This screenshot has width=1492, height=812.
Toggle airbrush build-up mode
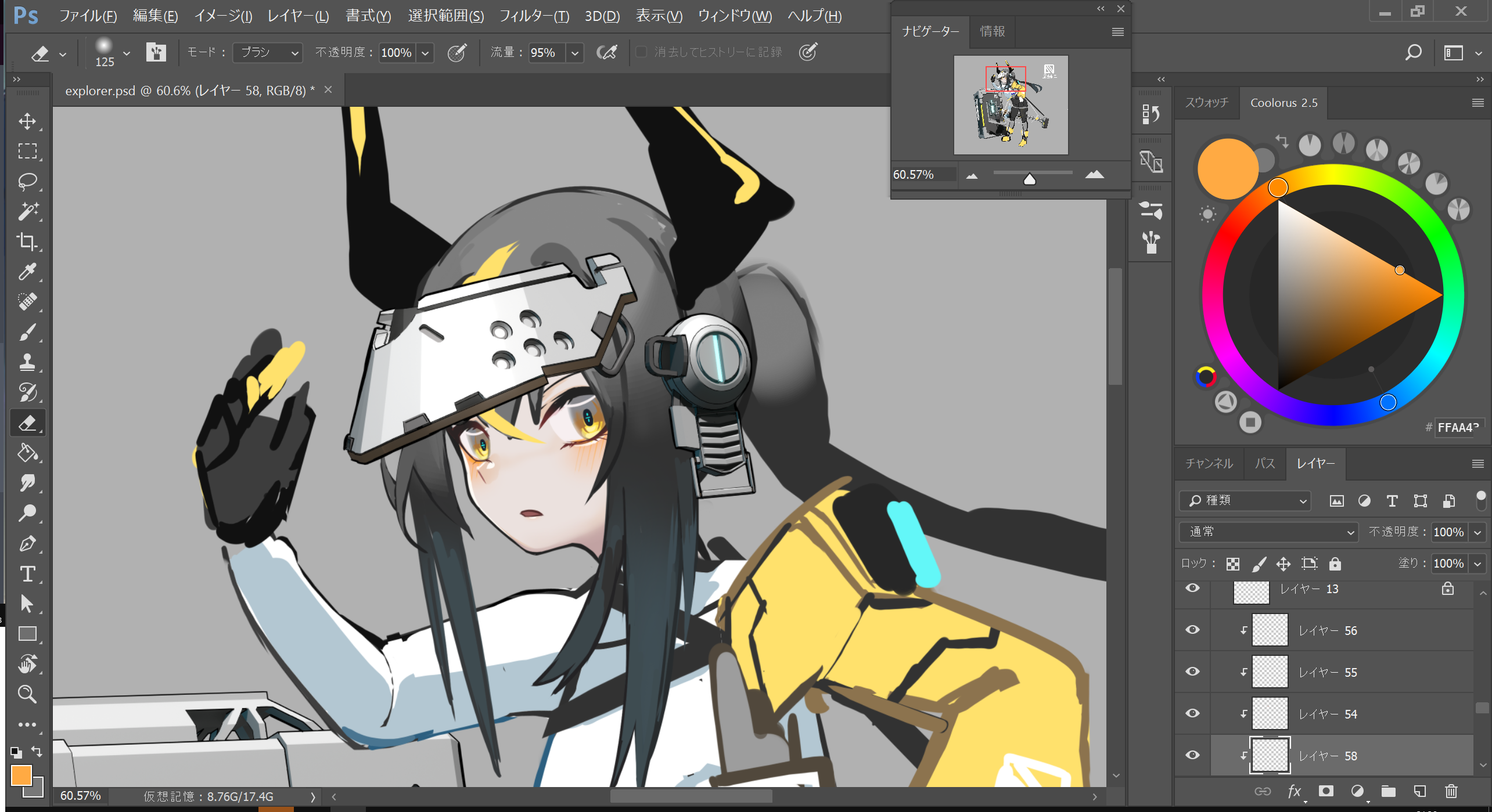[x=607, y=53]
